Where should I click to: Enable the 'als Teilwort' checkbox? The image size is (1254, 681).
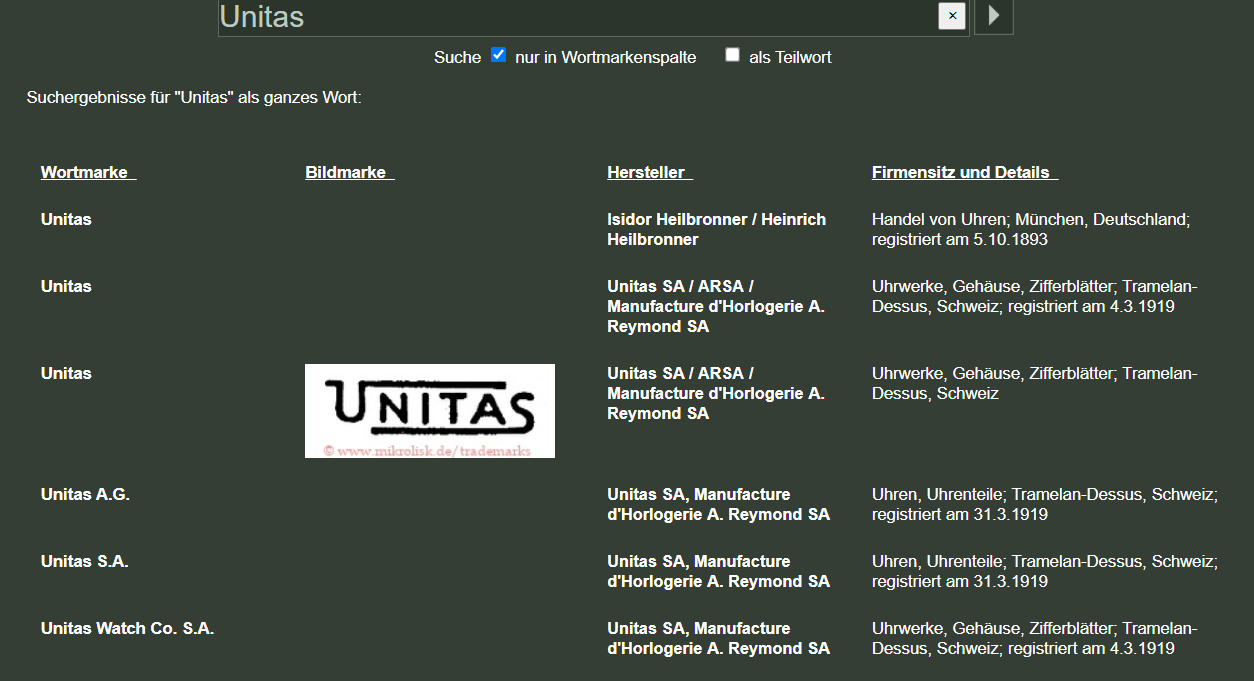pos(732,55)
